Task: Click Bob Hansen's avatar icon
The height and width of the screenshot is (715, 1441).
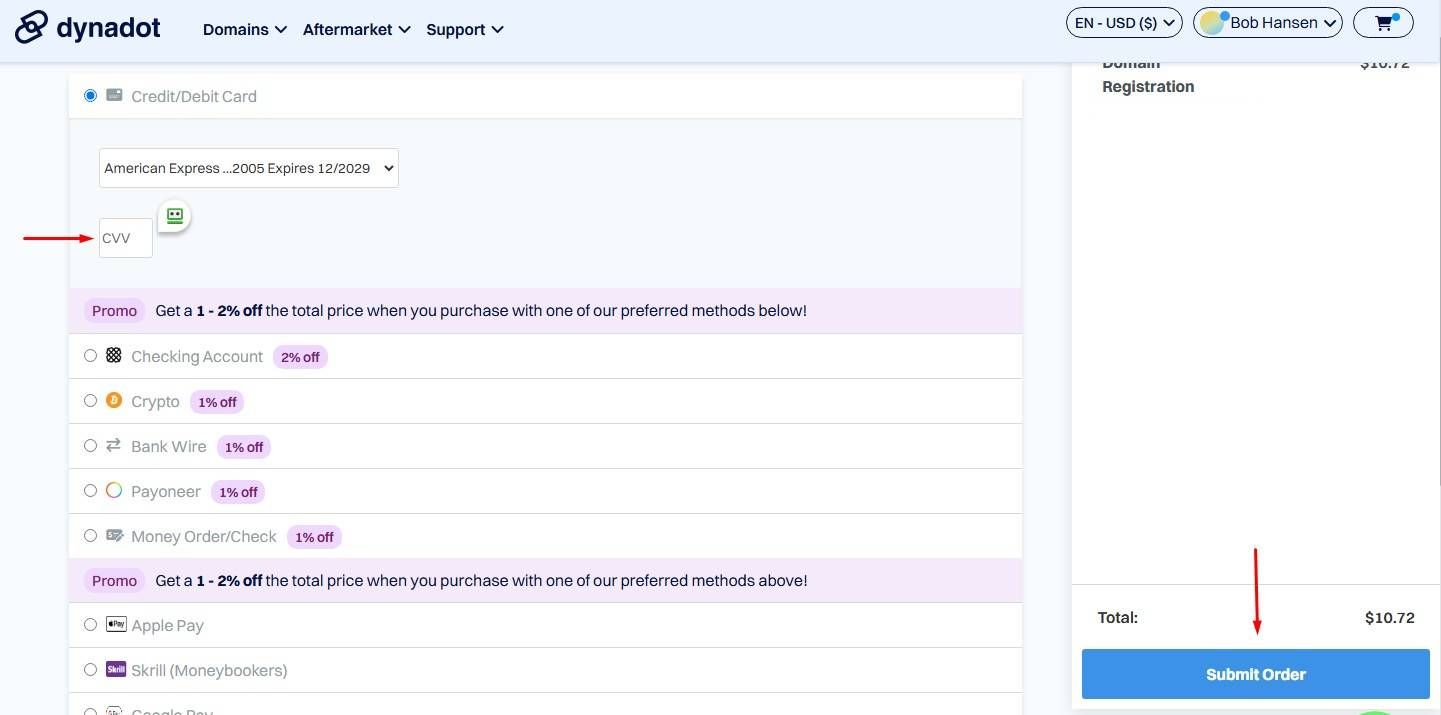Action: pos(1213,23)
